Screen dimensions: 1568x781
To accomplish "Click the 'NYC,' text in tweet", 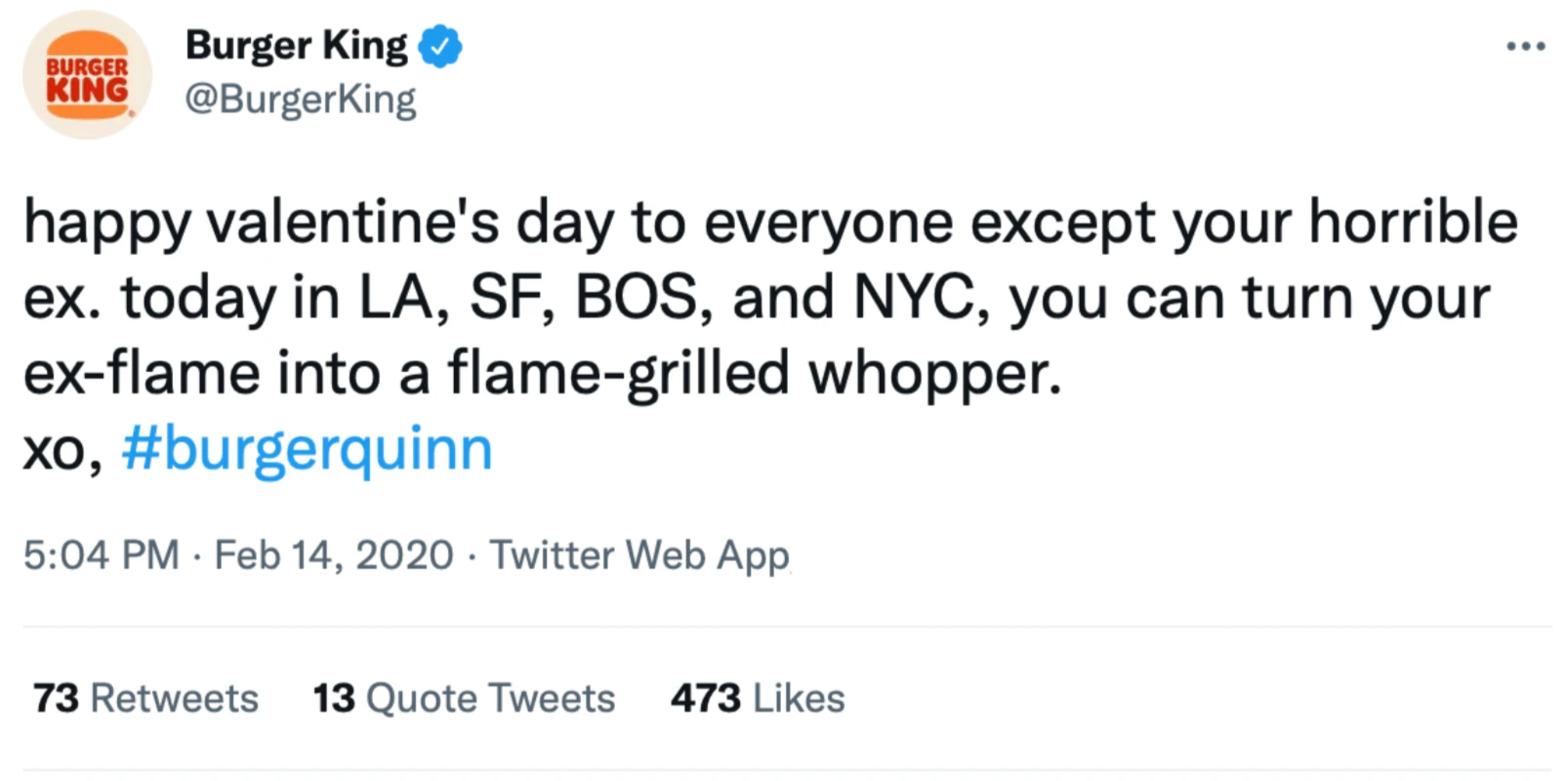I will [922, 298].
